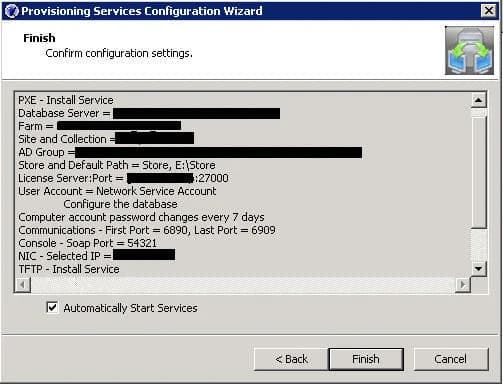The image size is (503, 384).
Task: Click the Finish button
Action: coord(366,359)
